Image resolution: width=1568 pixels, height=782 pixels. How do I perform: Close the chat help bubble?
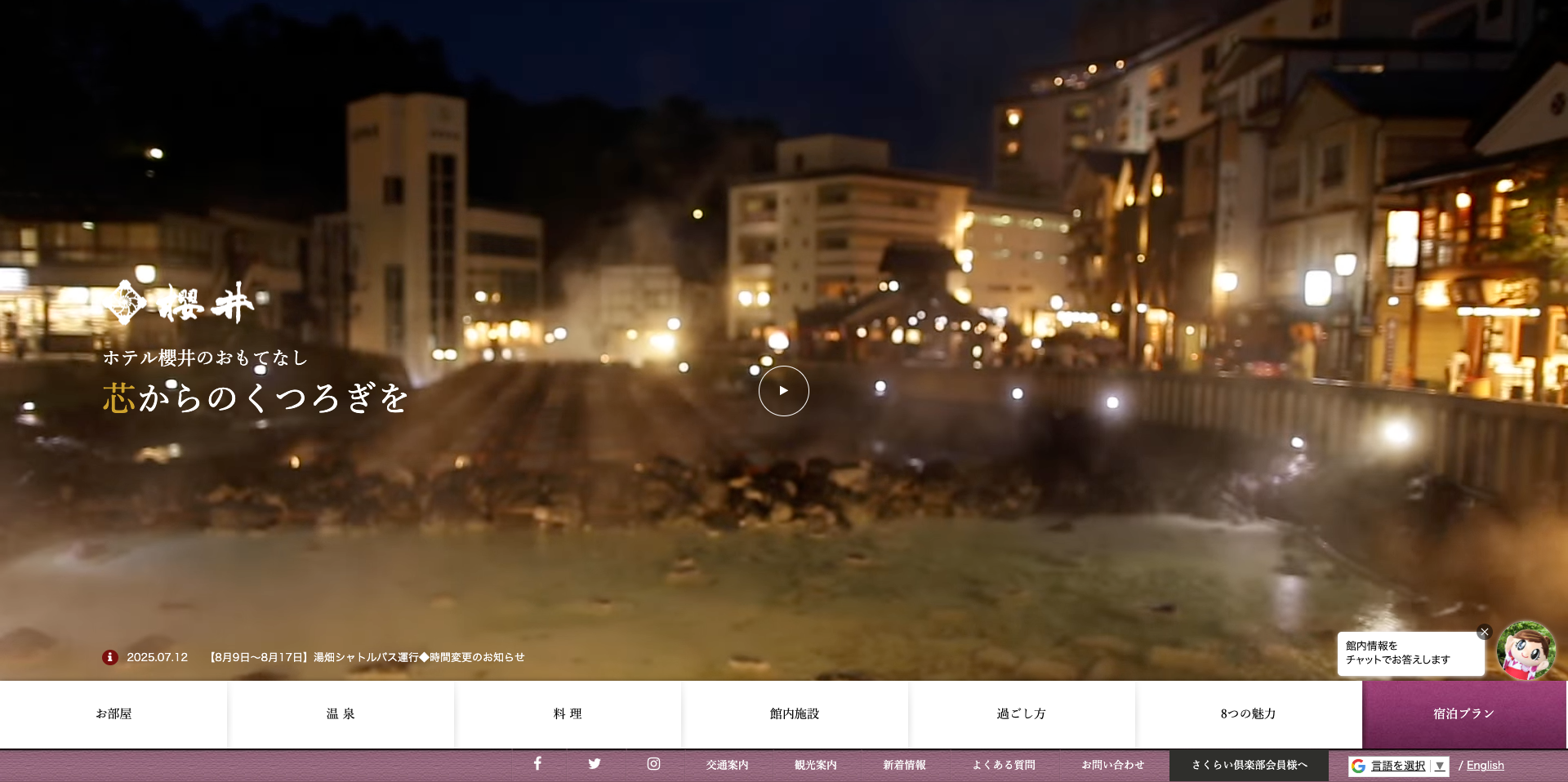click(1485, 632)
